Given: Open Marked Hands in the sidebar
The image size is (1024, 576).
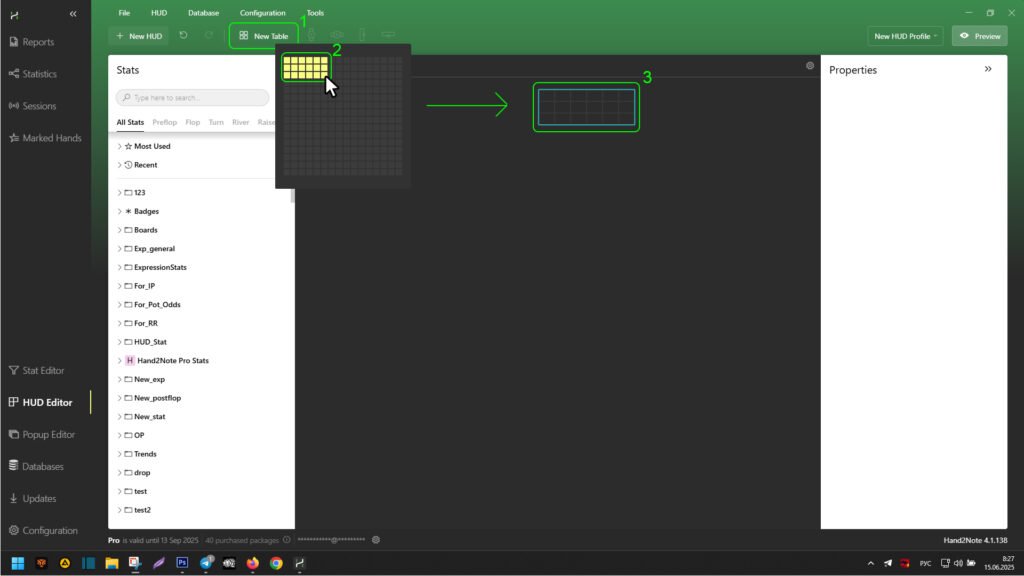Looking at the screenshot, I should [x=51, y=138].
